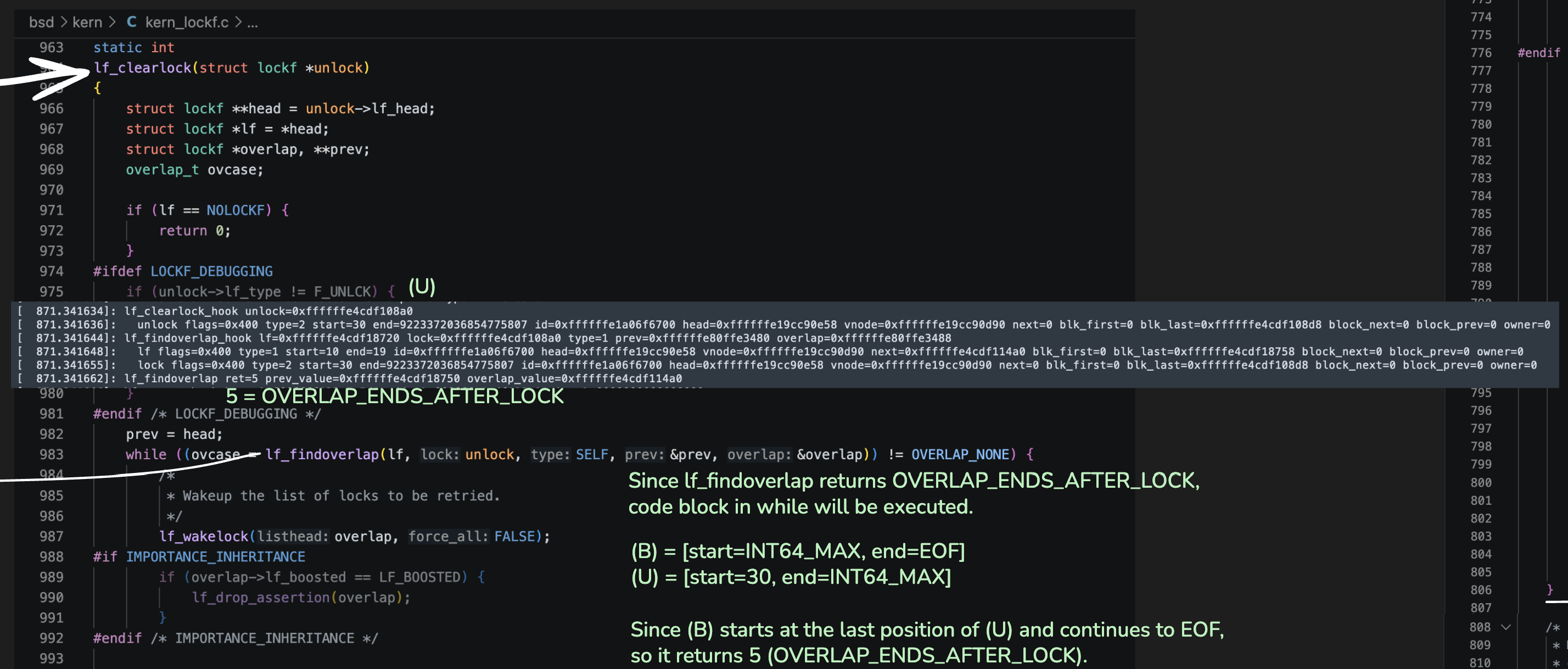Click the OVERLAP_NONE constant on line 983

960,454
